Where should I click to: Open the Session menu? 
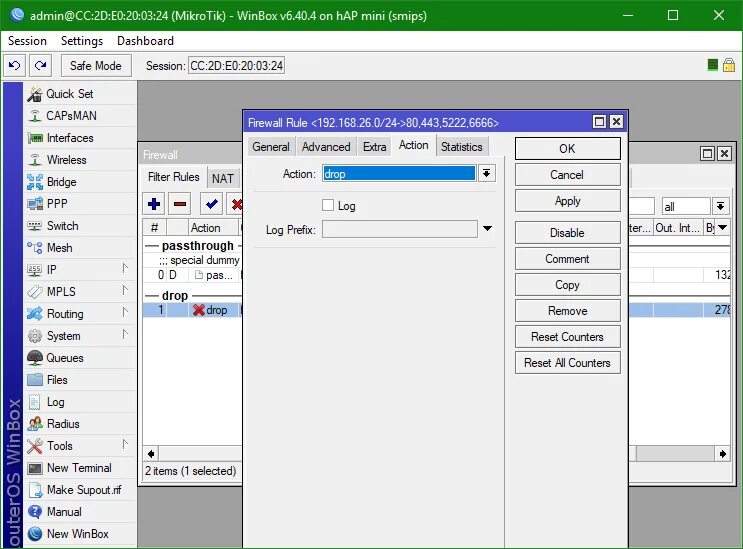coord(27,41)
